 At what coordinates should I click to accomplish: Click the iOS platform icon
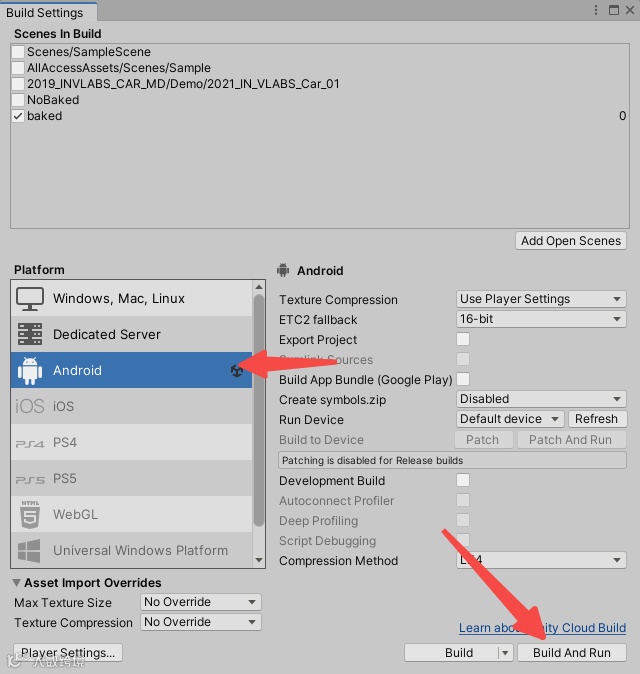(x=30, y=406)
